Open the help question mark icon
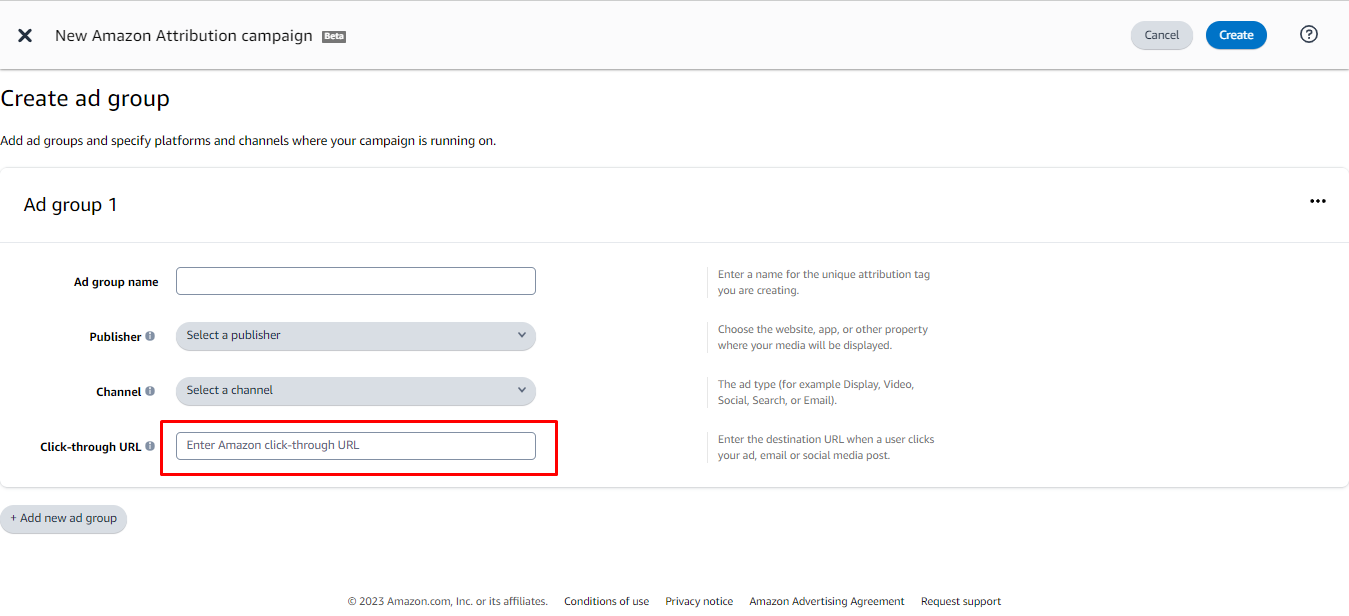 pos(1308,34)
